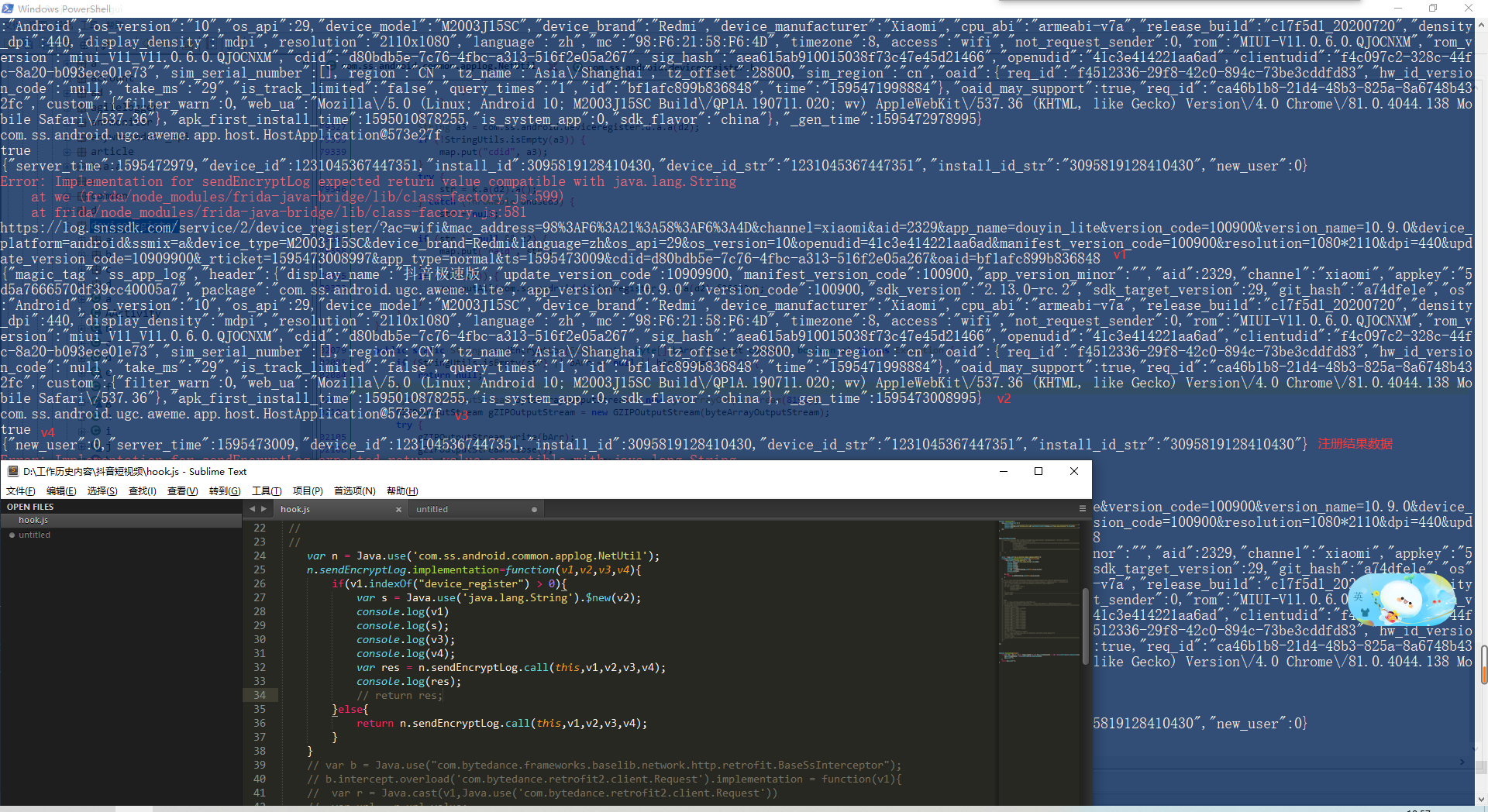Click the red 注册结果数据 annotation in PowerShell
Image resolution: width=1488 pixels, height=812 pixels.
[x=1355, y=445]
